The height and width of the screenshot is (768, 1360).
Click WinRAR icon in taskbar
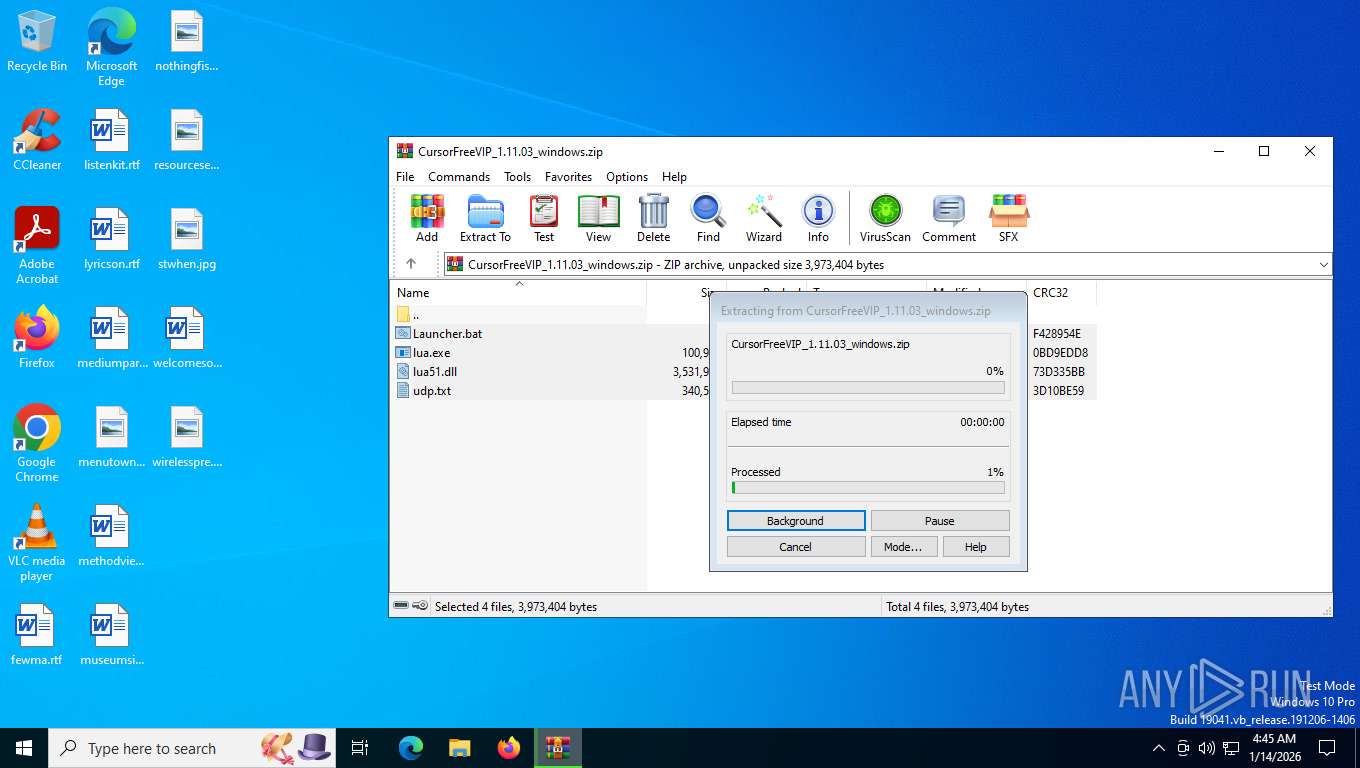coord(557,748)
